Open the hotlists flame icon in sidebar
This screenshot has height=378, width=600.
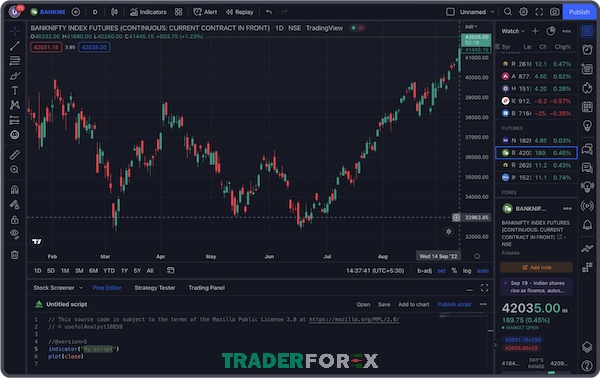[587, 88]
